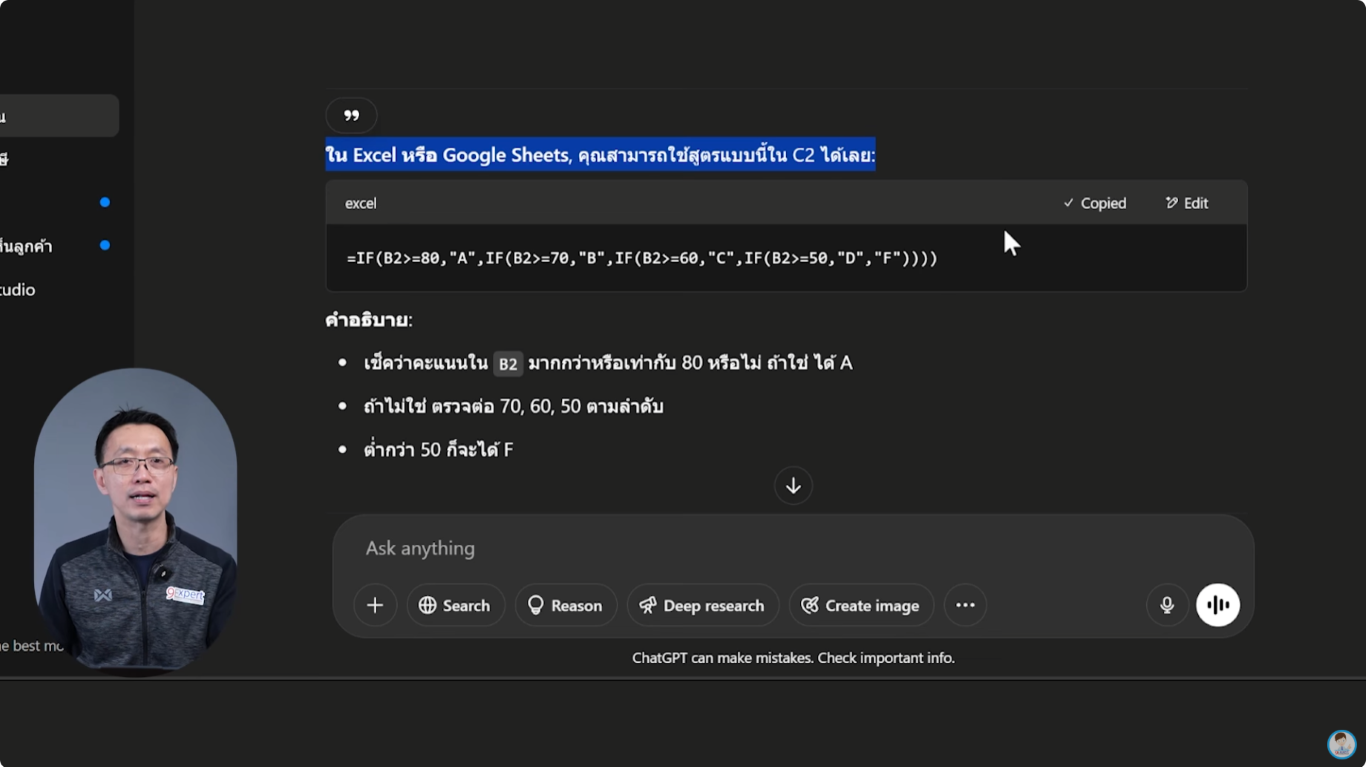The height and width of the screenshot is (767, 1366).
Task: Click the microphone dictation icon
Action: click(x=1166, y=605)
